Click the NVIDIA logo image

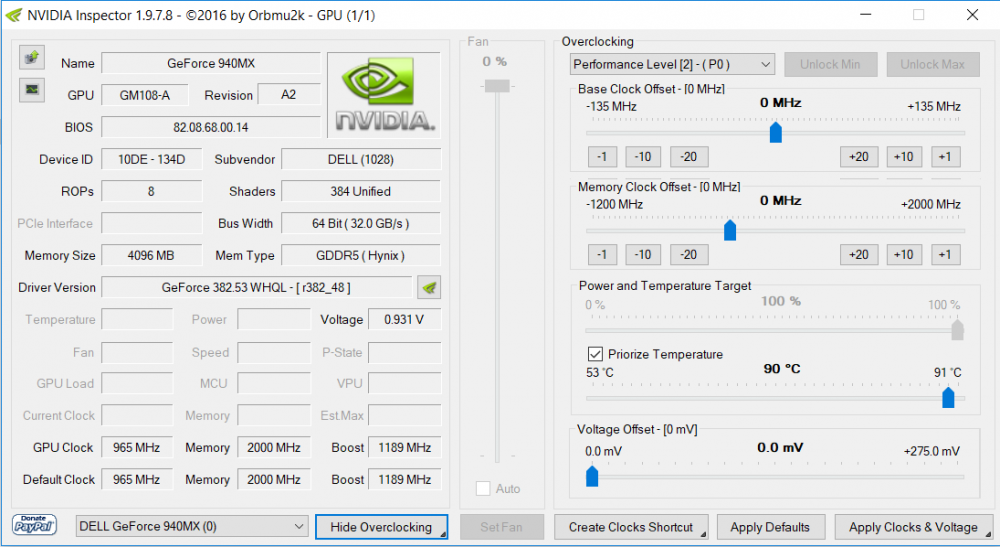(384, 95)
